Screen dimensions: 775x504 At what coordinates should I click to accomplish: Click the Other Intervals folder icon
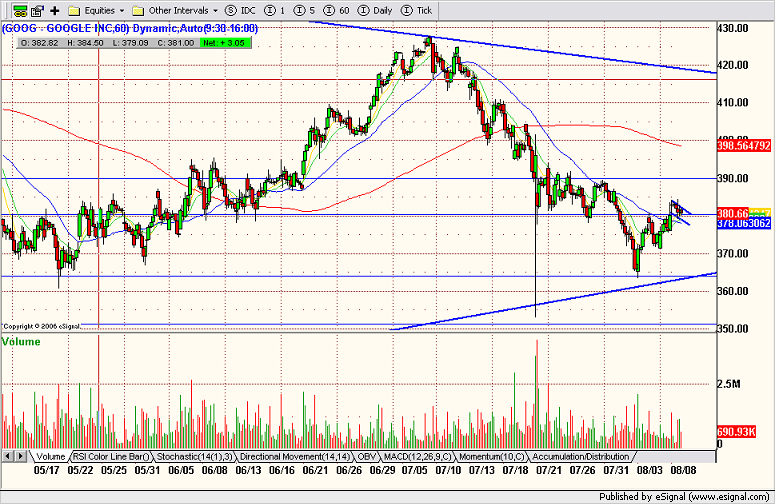point(138,10)
